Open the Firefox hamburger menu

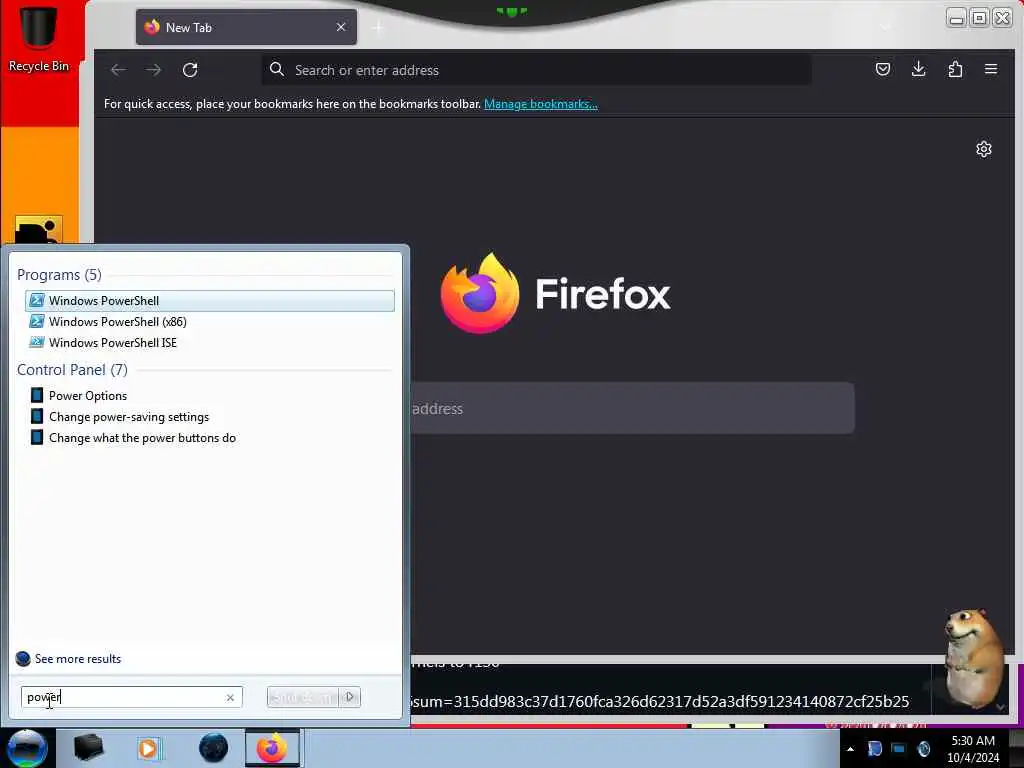click(x=991, y=69)
